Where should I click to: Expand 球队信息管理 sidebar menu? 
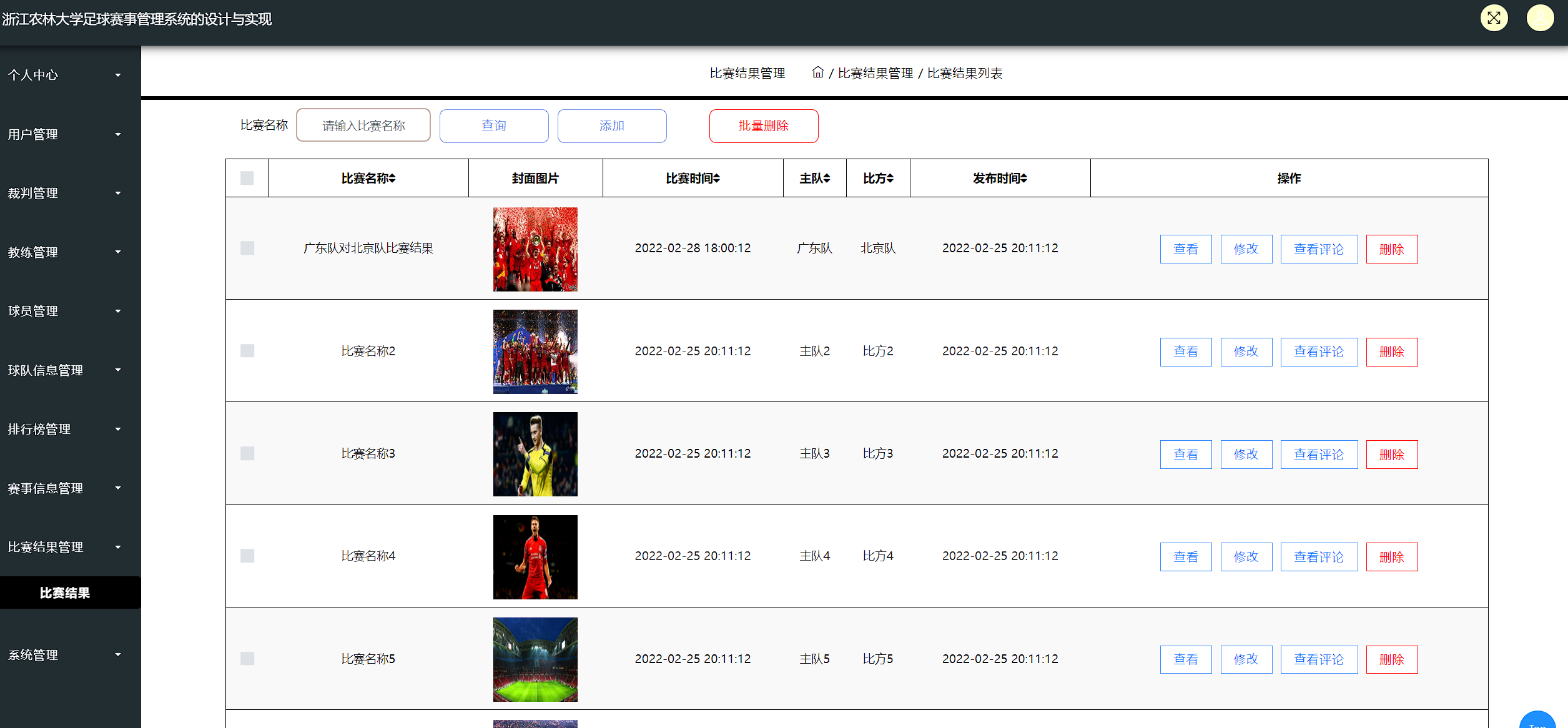[64, 370]
